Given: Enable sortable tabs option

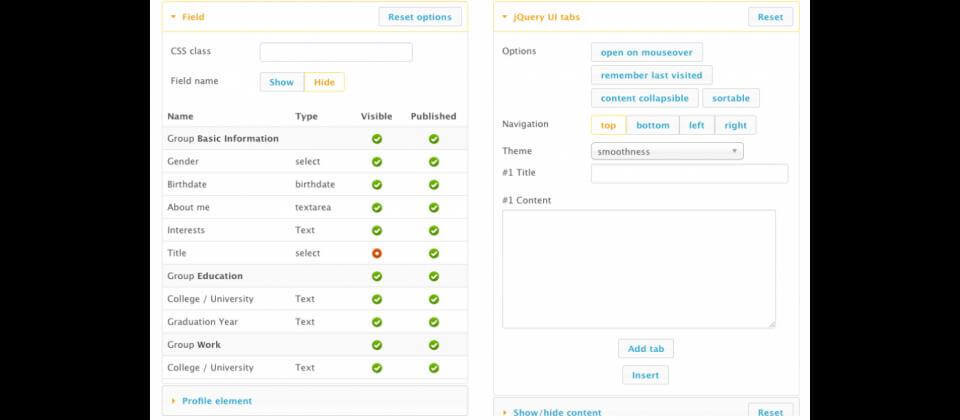Looking at the screenshot, I should tap(730, 98).
